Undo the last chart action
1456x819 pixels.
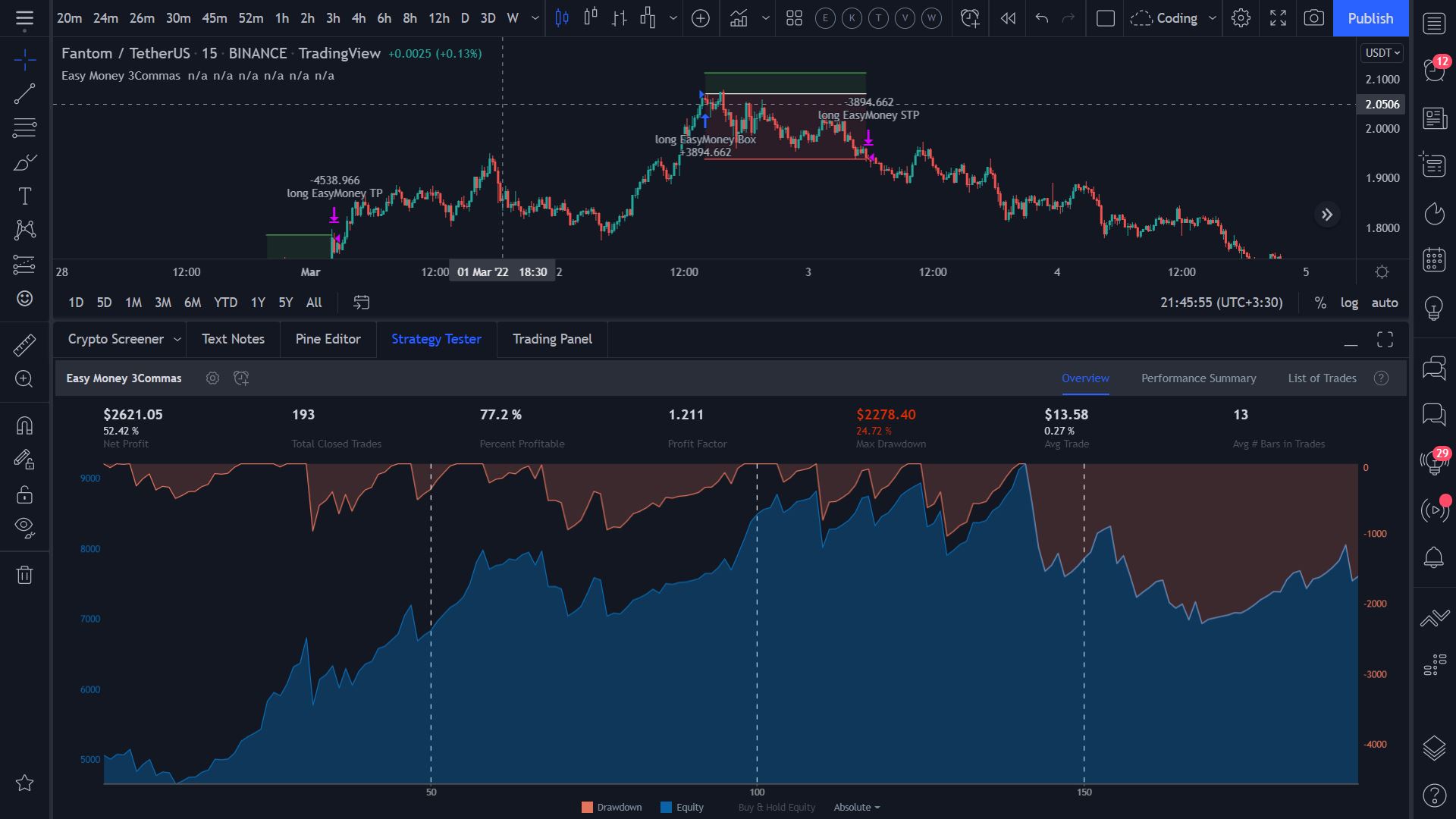point(1042,18)
